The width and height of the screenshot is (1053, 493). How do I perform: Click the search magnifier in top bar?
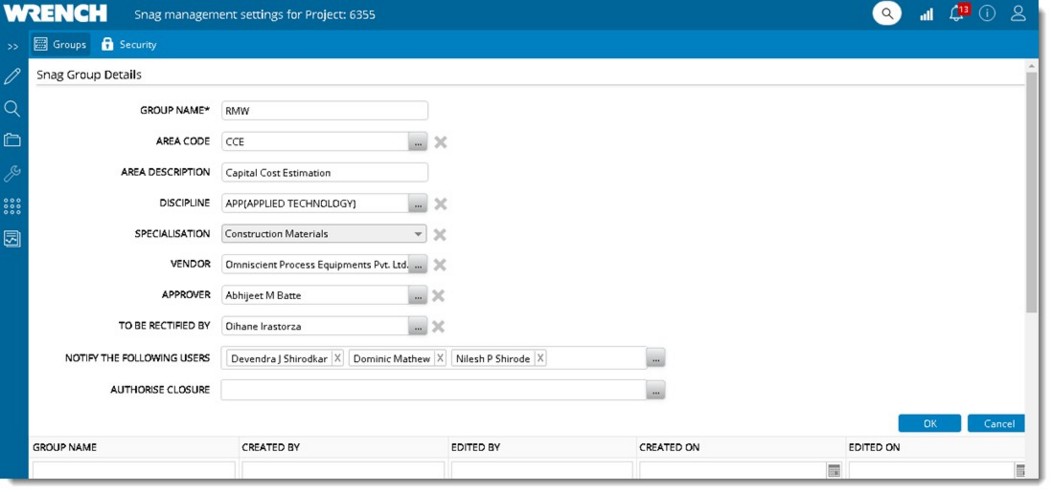tap(886, 14)
